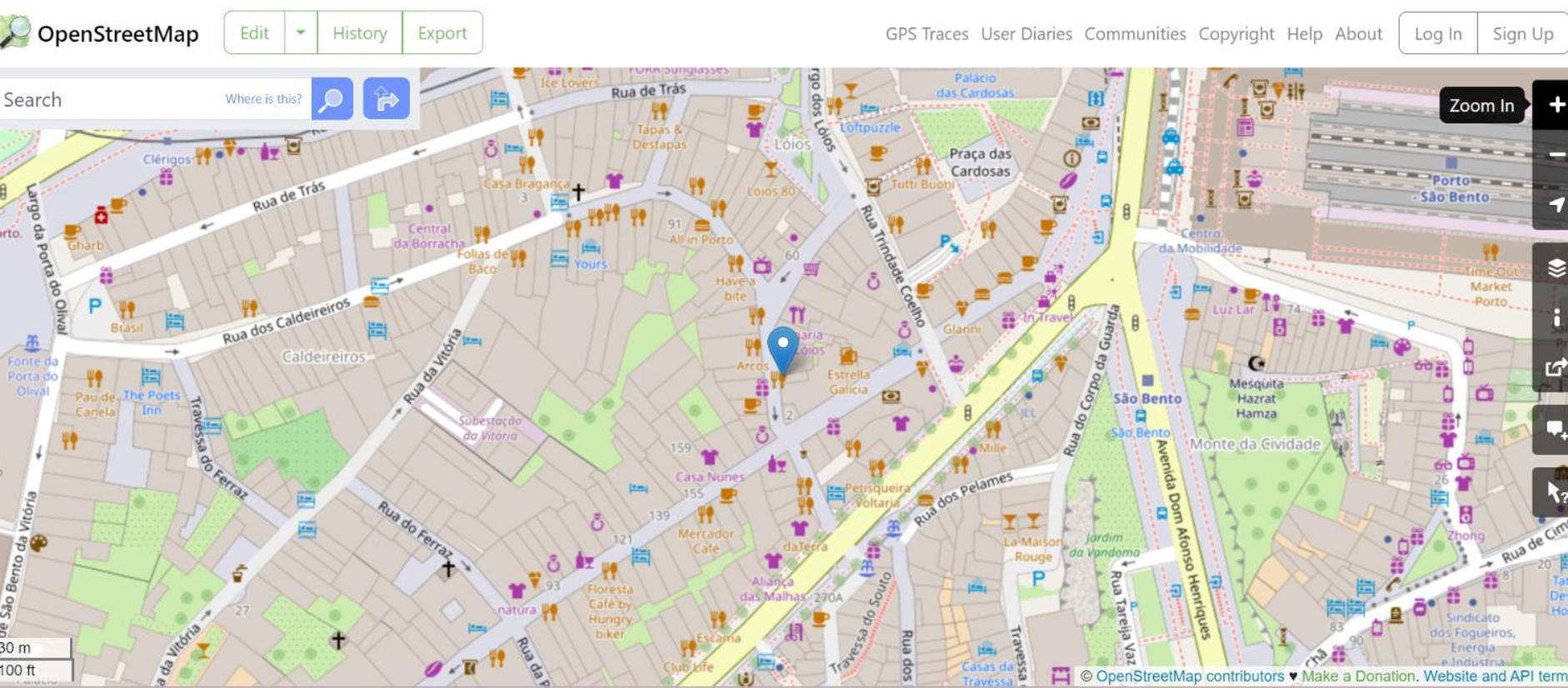
Task: Click the Fonte da Porta do Olival label
Action: tap(32, 376)
